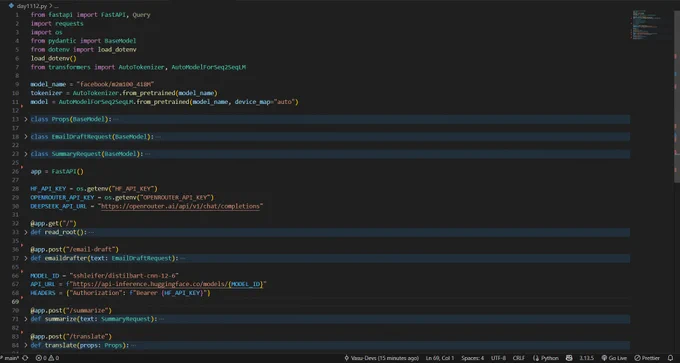The width and height of the screenshot is (680, 363).
Task: Click DEEPSEEK_API_URL variable name
Action: point(59,206)
